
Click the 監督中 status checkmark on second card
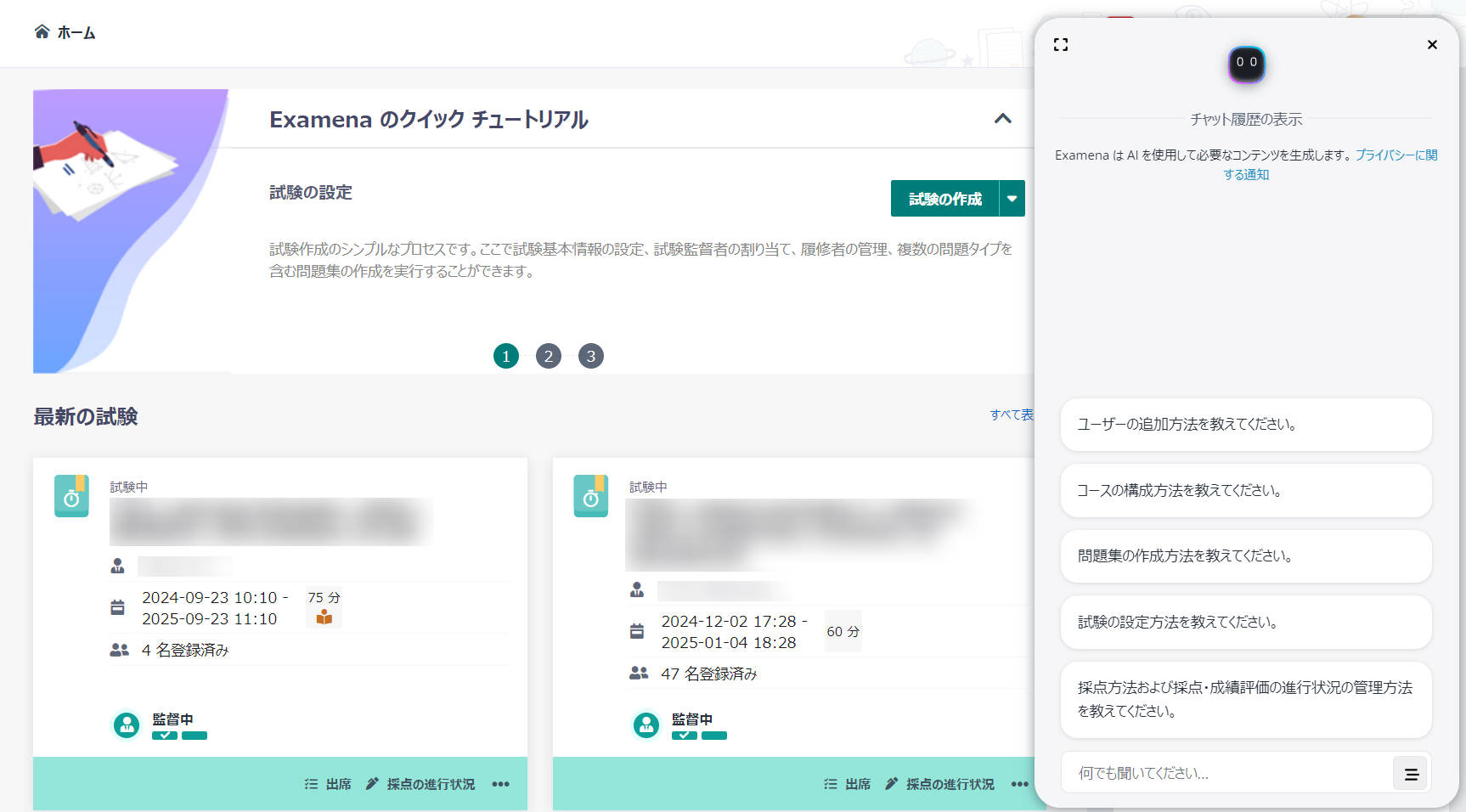[x=685, y=736]
